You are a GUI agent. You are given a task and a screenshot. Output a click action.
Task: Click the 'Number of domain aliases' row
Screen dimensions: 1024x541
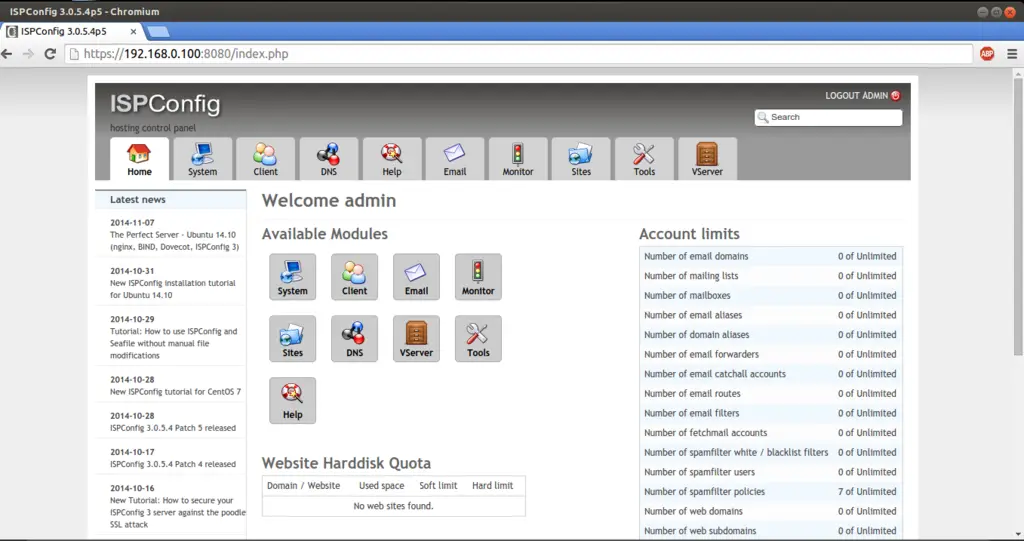(x=771, y=335)
